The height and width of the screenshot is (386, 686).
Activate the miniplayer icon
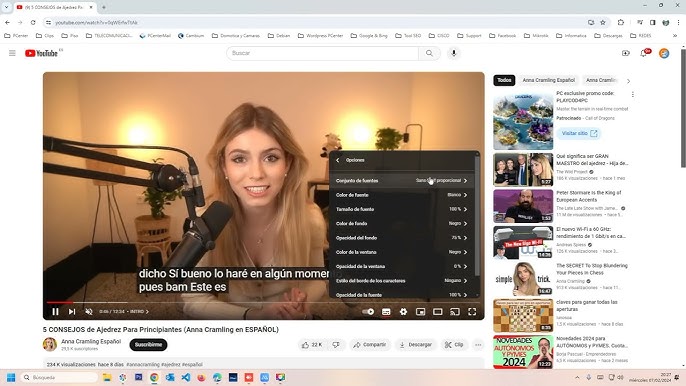point(420,312)
